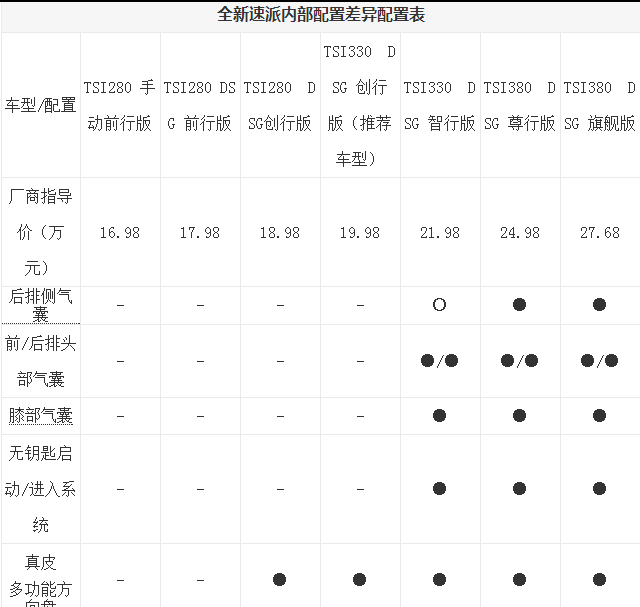Click 无钥匙启动 dot under 尊行版
This screenshot has width=640, height=607.
click(x=519, y=489)
